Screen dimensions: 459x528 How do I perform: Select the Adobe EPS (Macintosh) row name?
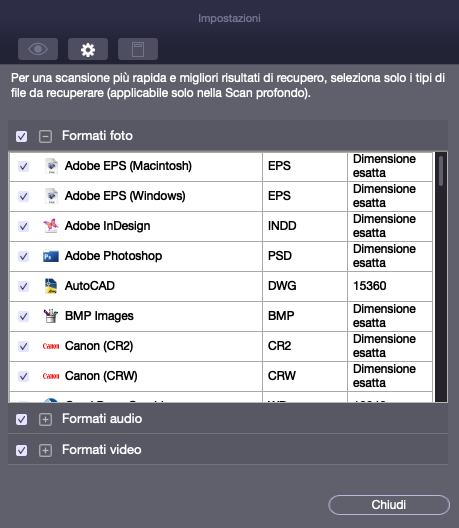tap(128, 166)
